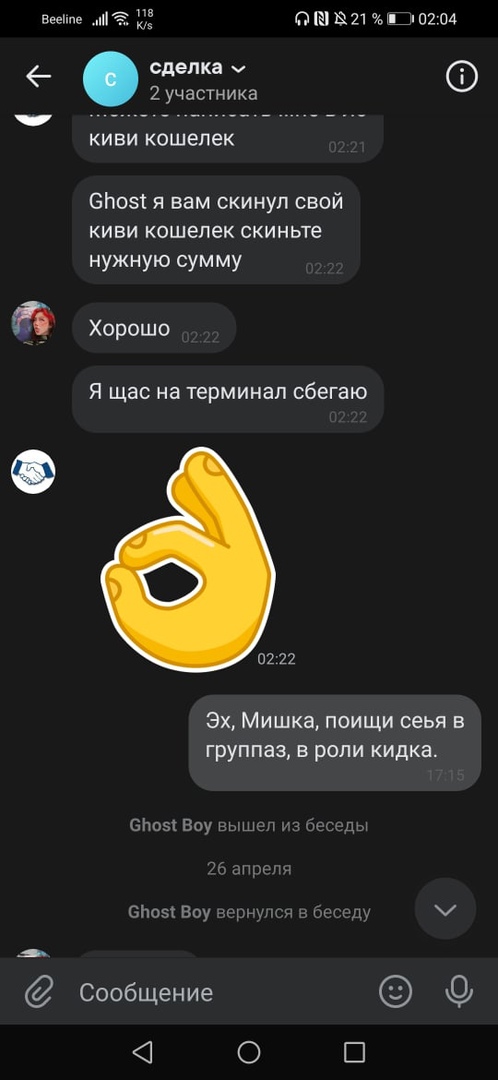Open the 2 участника members list
The width and height of the screenshot is (498, 1080).
click(x=204, y=93)
